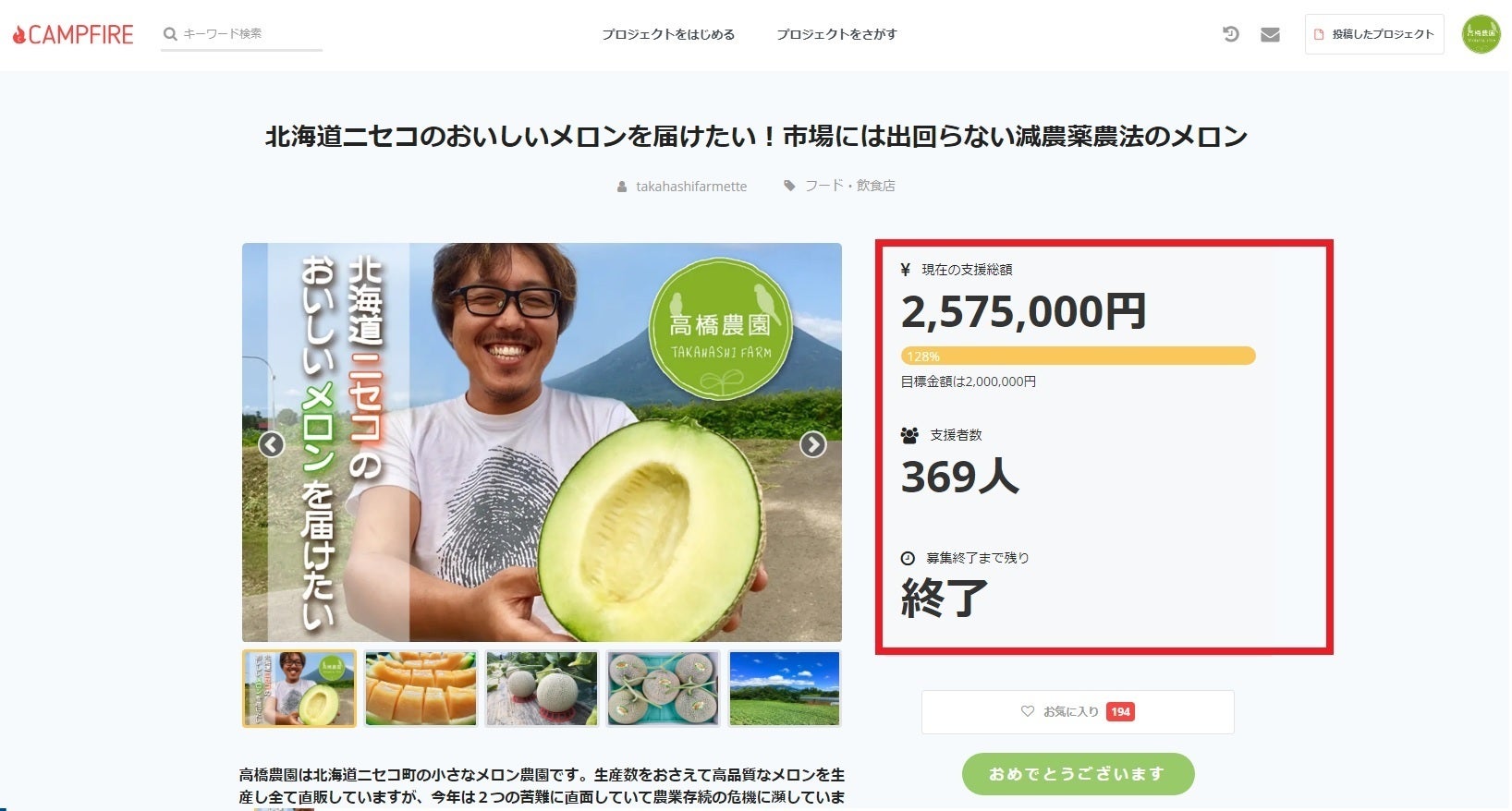Select the sliced orange melon thumbnail
This screenshot has width=1512, height=811.
pos(421,688)
